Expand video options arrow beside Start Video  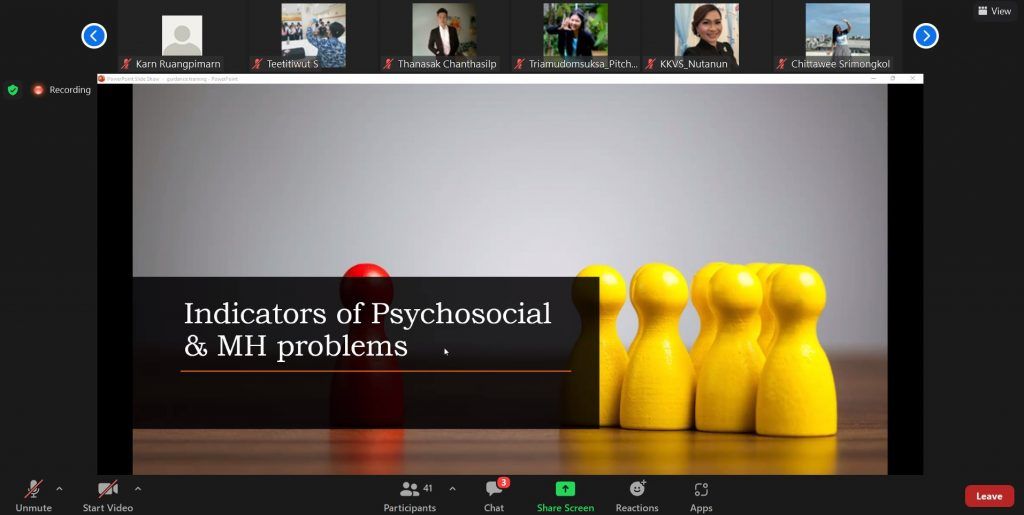138,489
